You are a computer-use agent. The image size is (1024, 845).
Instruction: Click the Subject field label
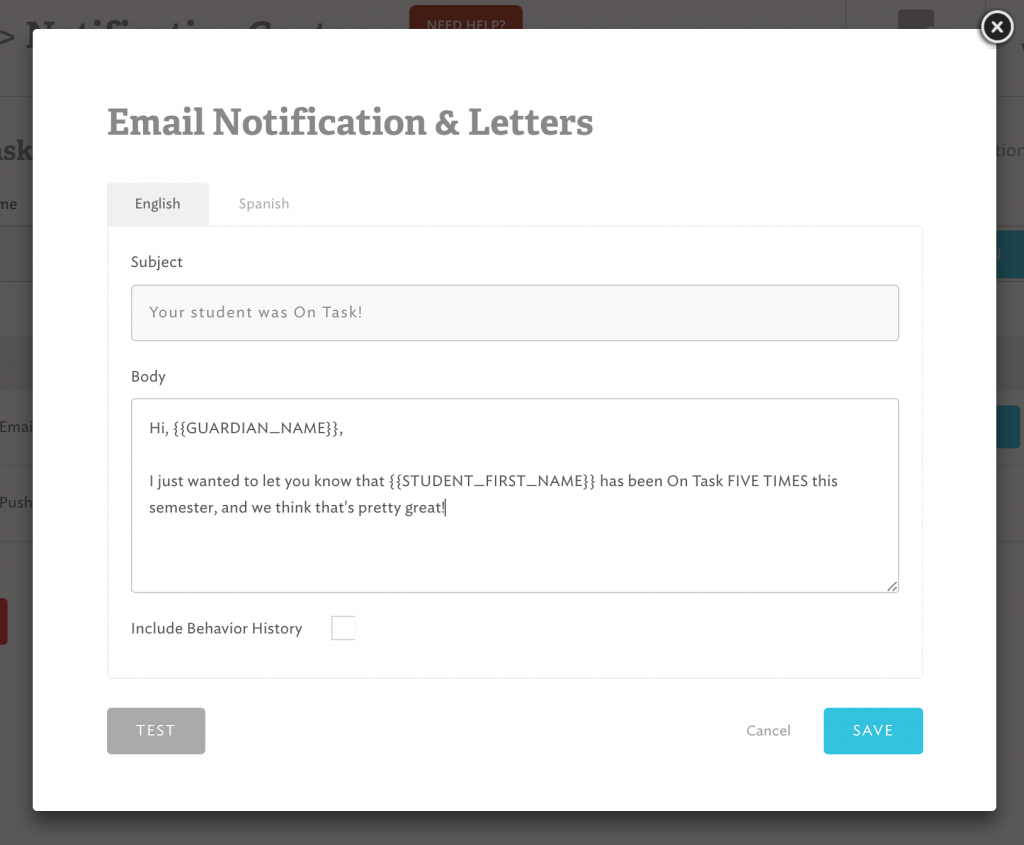tap(157, 262)
